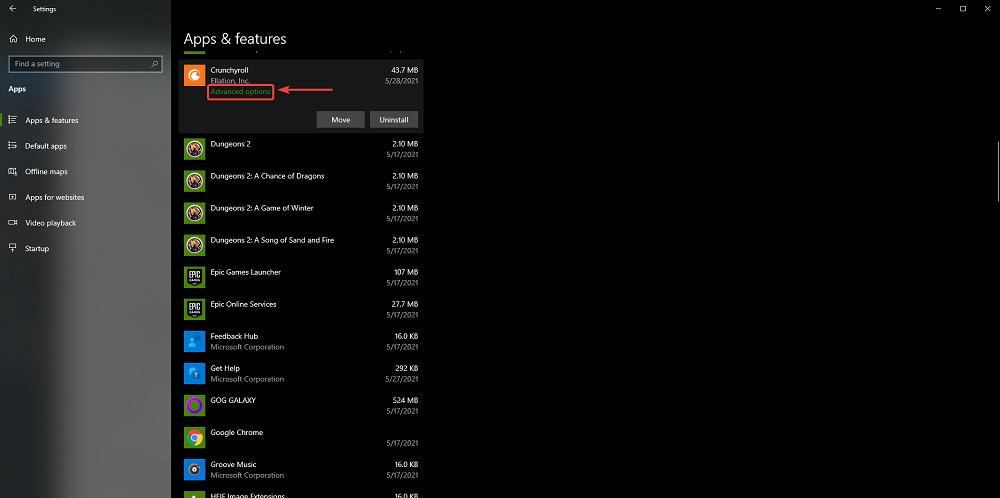Image resolution: width=1000 pixels, height=498 pixels.
Task: Open the Startup apps page
Action: pos(36,248)
